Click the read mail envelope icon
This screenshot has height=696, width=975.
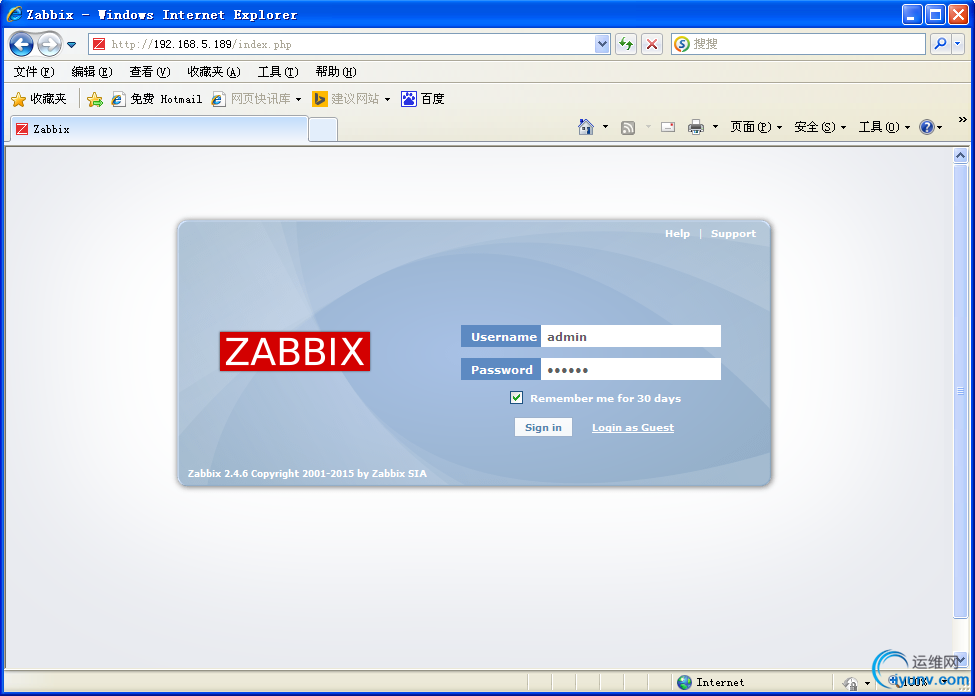click(x=668, y=127)
